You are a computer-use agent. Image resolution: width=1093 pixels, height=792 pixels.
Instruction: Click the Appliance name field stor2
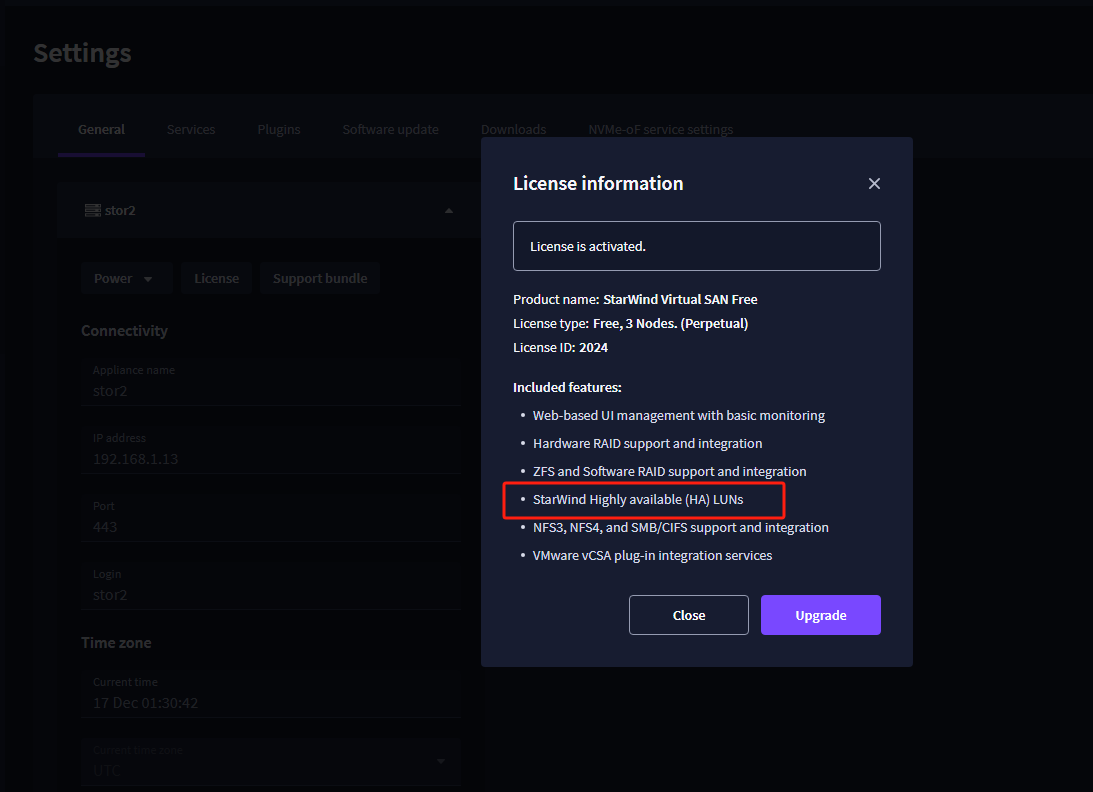point(271,382)
